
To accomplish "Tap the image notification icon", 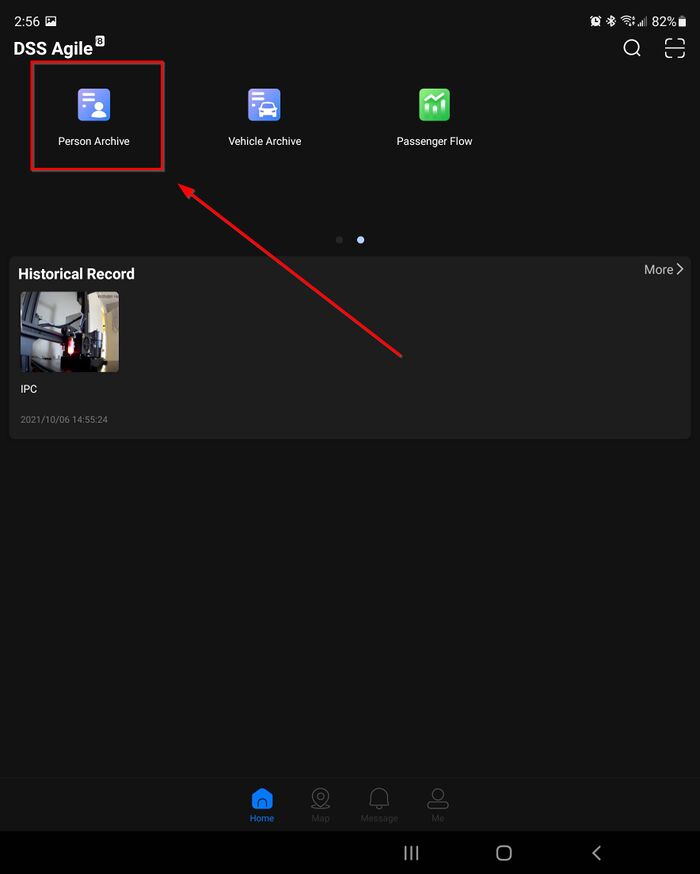I will (51, 21).
